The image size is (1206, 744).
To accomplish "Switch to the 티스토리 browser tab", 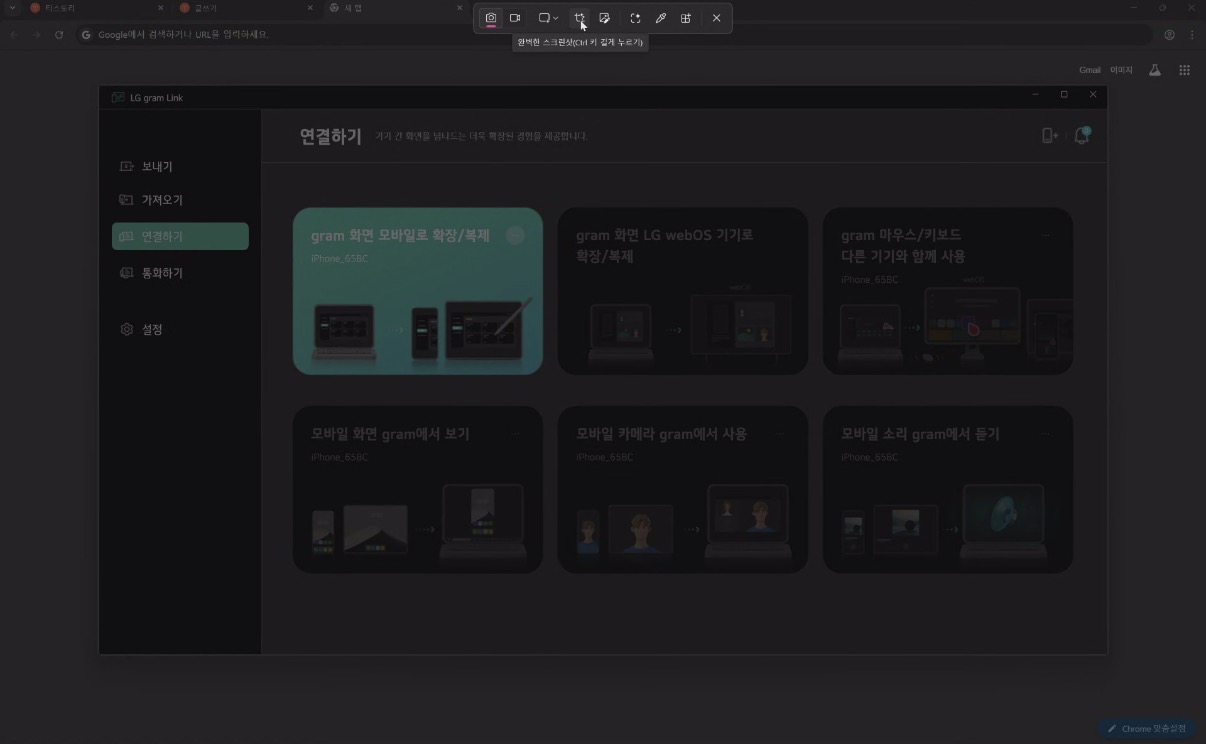I will 95,8.
